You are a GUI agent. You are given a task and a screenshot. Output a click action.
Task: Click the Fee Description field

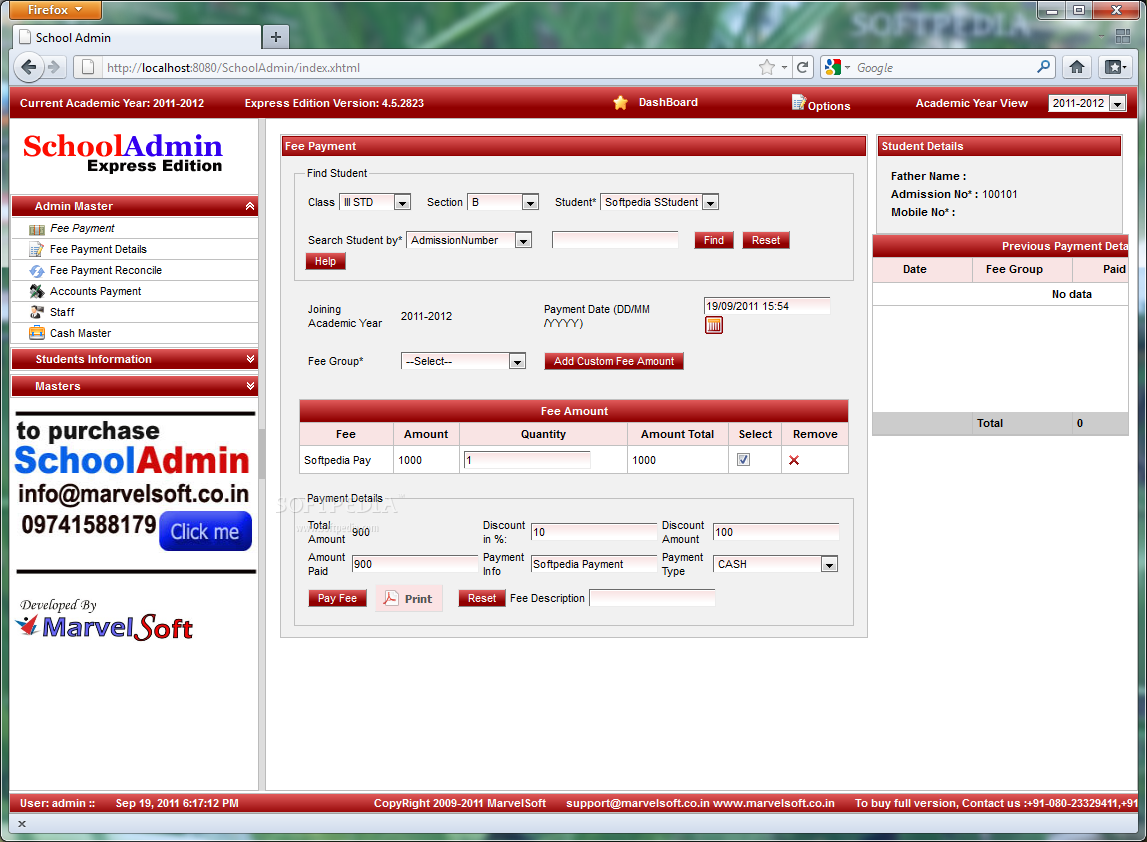point(652,598)
